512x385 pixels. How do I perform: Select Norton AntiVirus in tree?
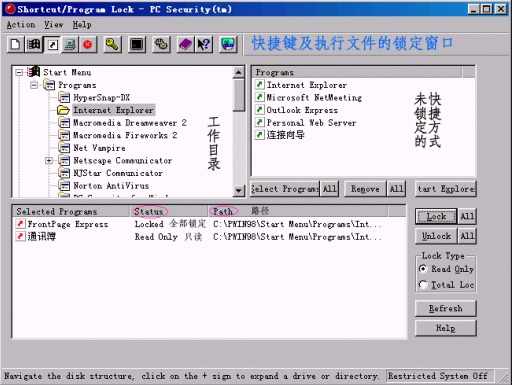[x=111, y=186]
